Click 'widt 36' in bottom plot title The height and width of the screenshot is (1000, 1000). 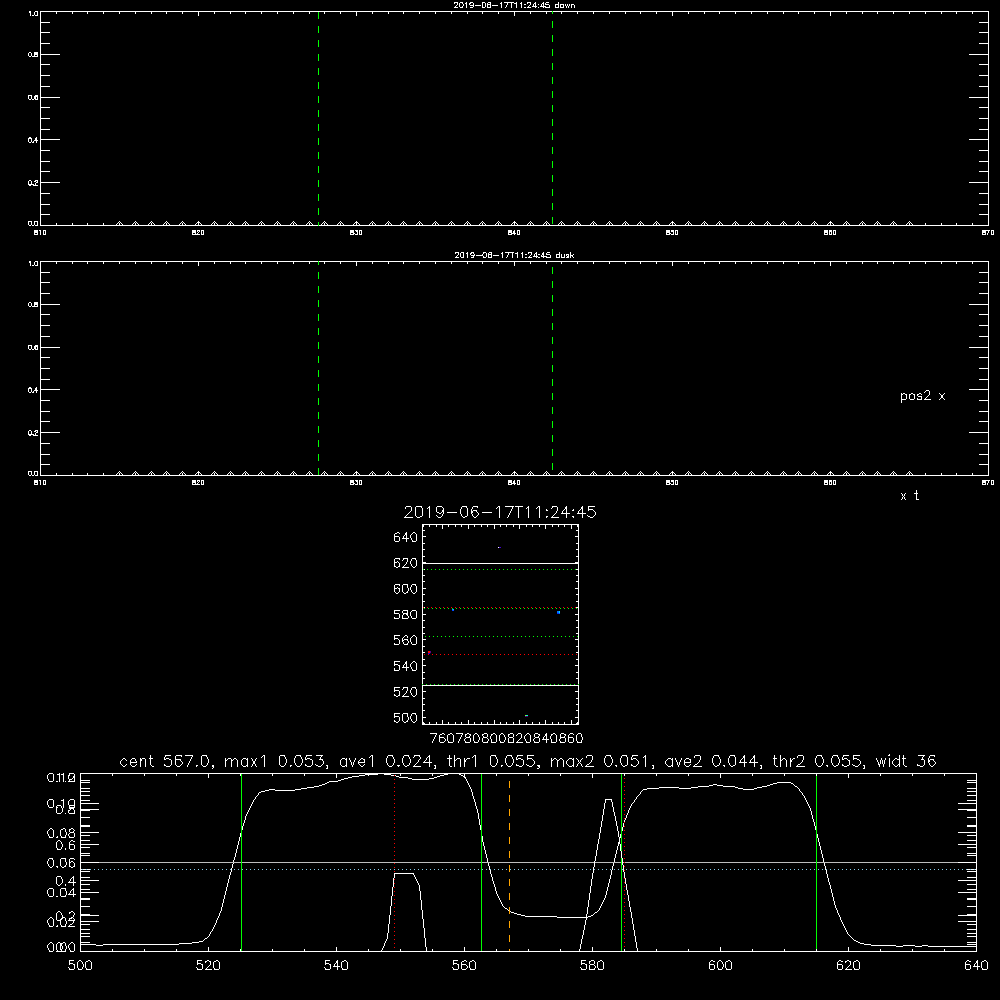[906, 761]
